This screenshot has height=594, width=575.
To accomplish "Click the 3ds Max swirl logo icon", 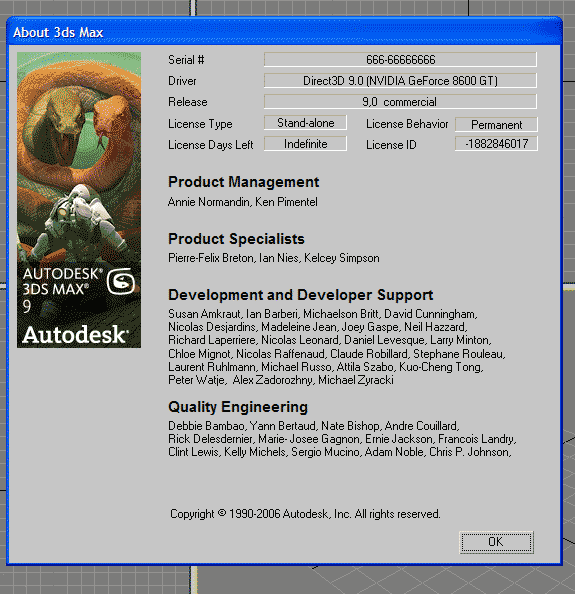I will pyautogui.click(x=121, y=281).
